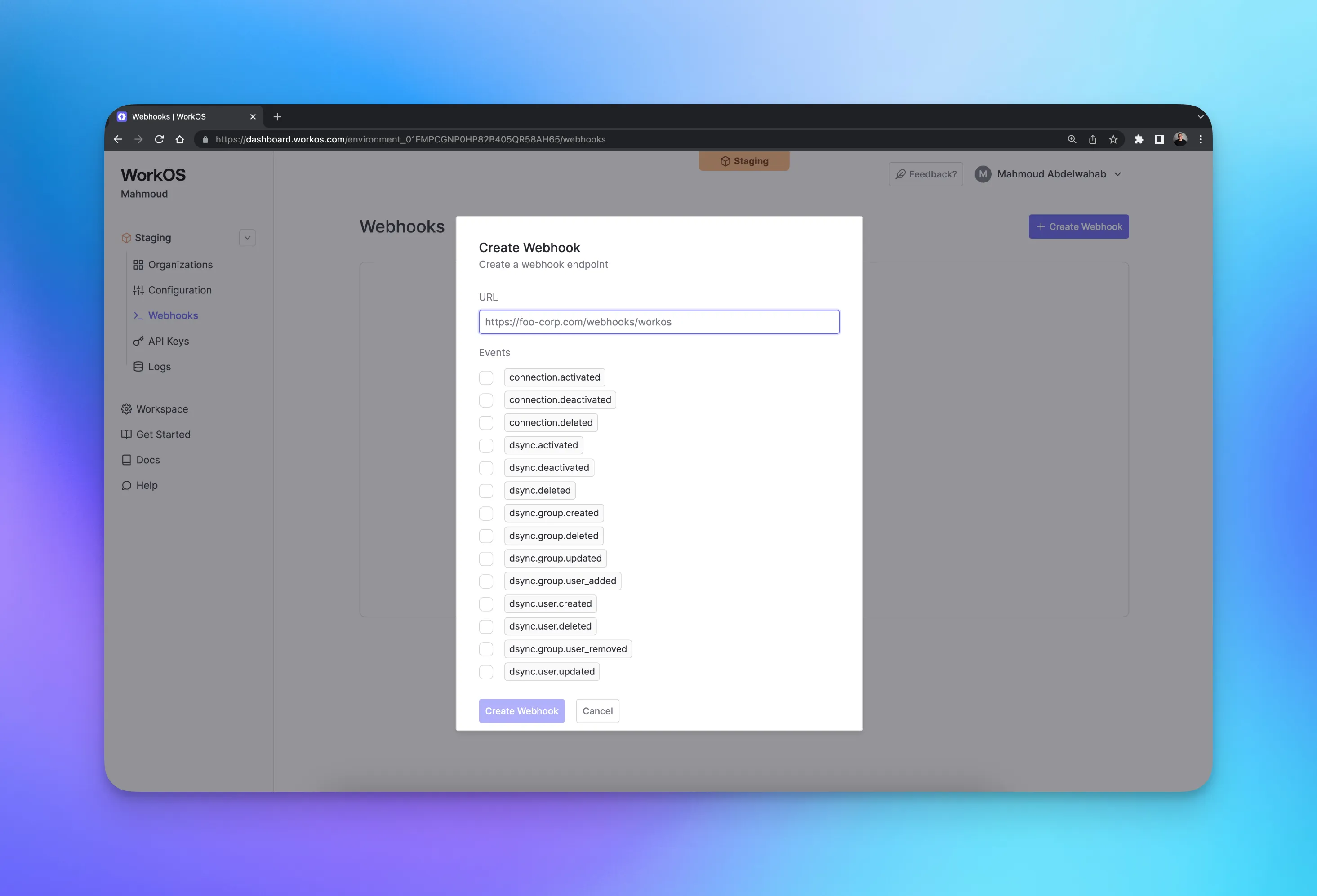Click the URL in the address bar
This screenshot has height=896, width=1317.
tap(410, 139)
